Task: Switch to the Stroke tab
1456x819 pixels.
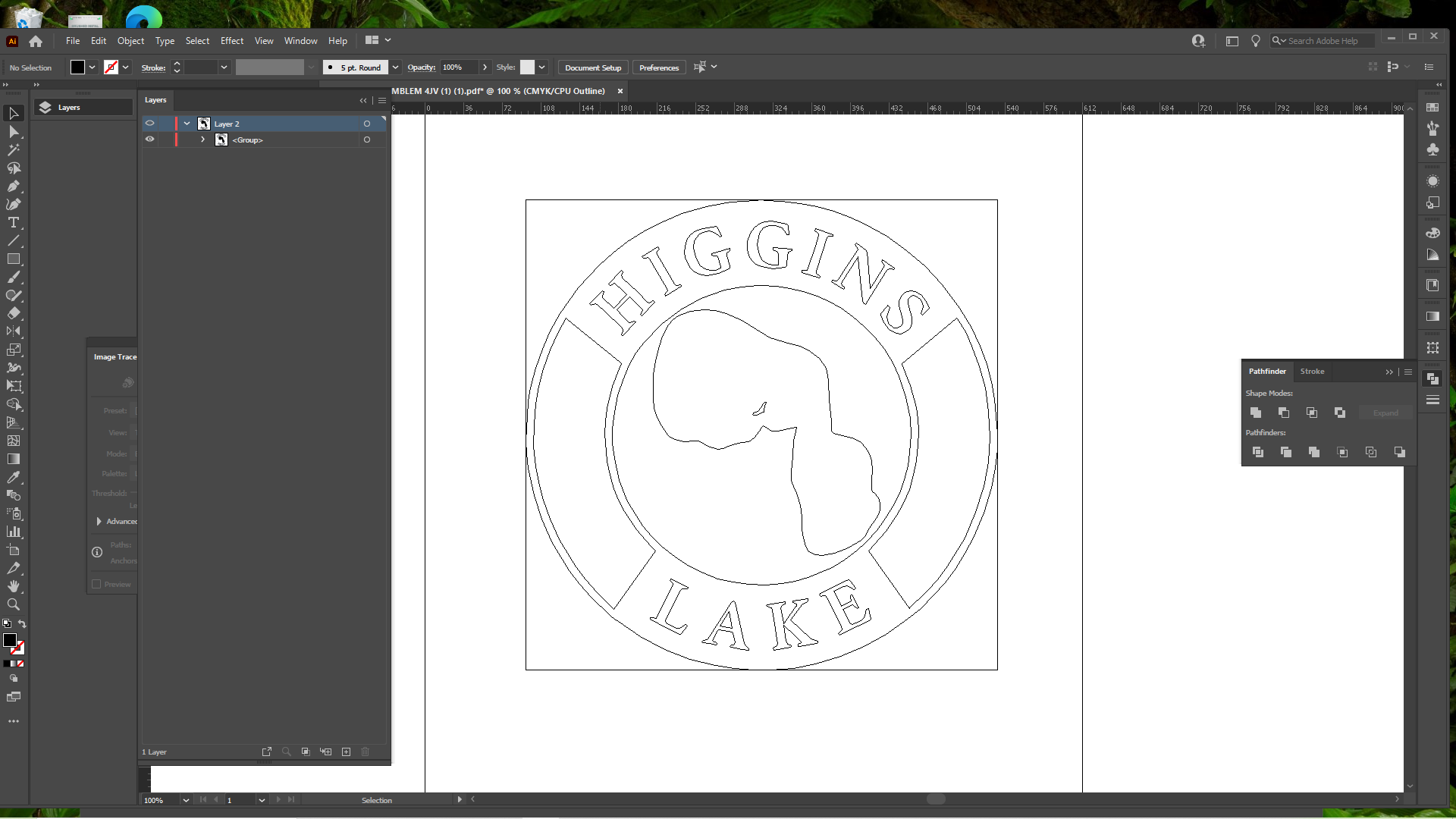Action: point(1312,372)
